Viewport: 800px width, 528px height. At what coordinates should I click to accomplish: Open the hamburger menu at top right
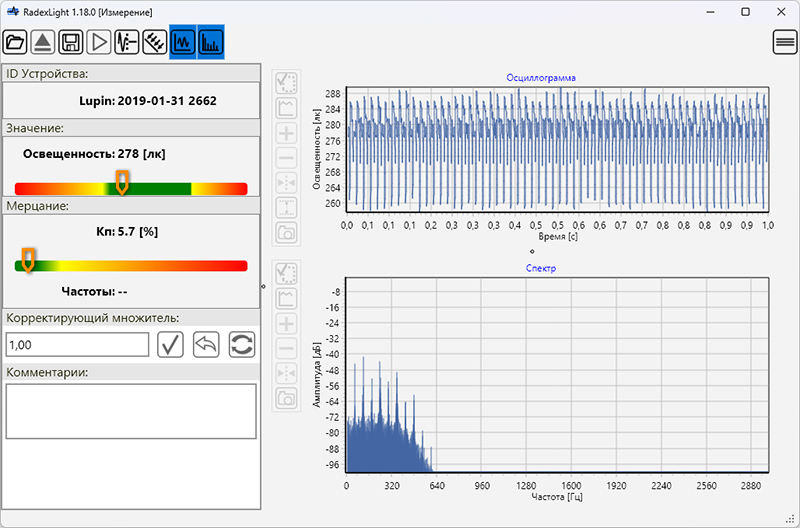[x=785, y=42]
